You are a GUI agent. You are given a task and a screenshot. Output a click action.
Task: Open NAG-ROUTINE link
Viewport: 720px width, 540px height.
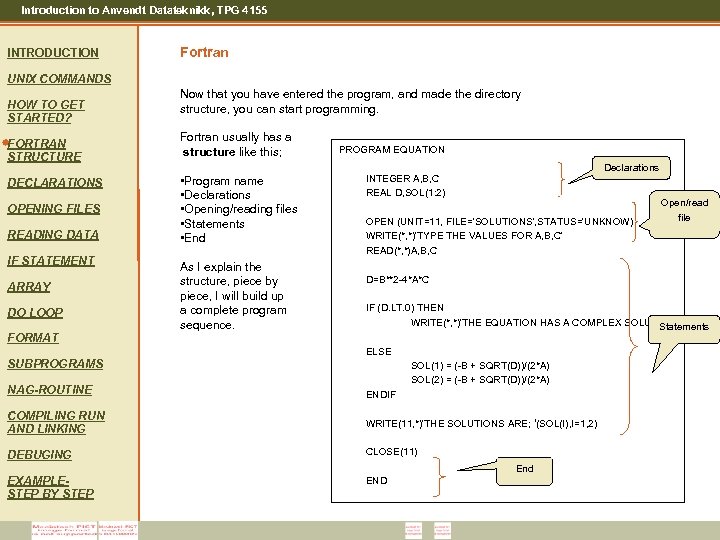[x=50, y=390]
